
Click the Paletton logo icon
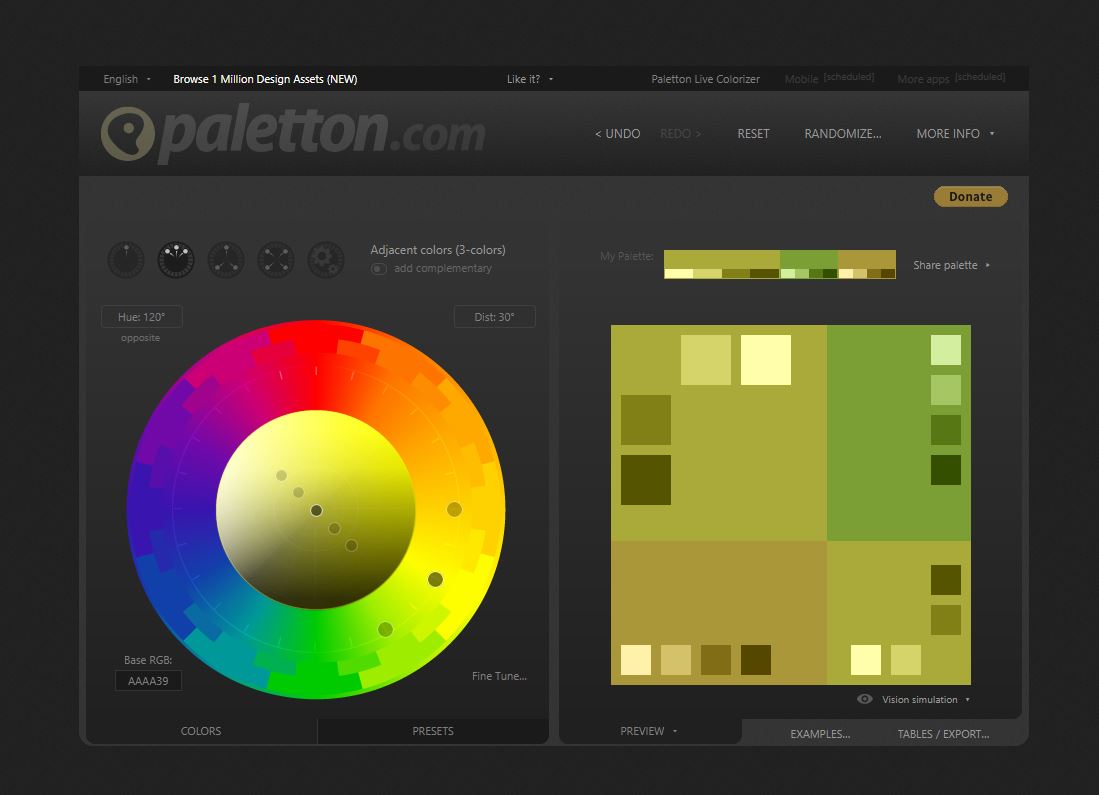[128, 134]
